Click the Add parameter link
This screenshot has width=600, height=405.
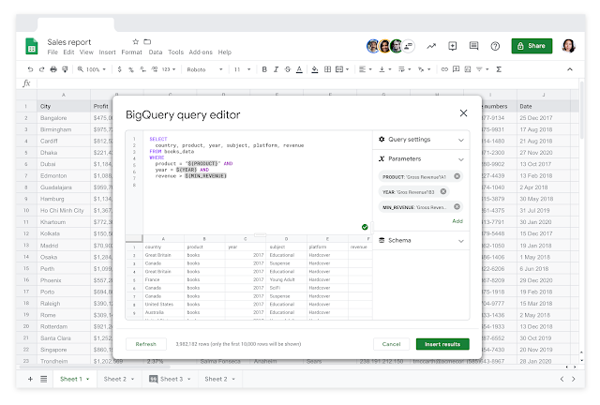pyautogui.click(x=458, y=221)
